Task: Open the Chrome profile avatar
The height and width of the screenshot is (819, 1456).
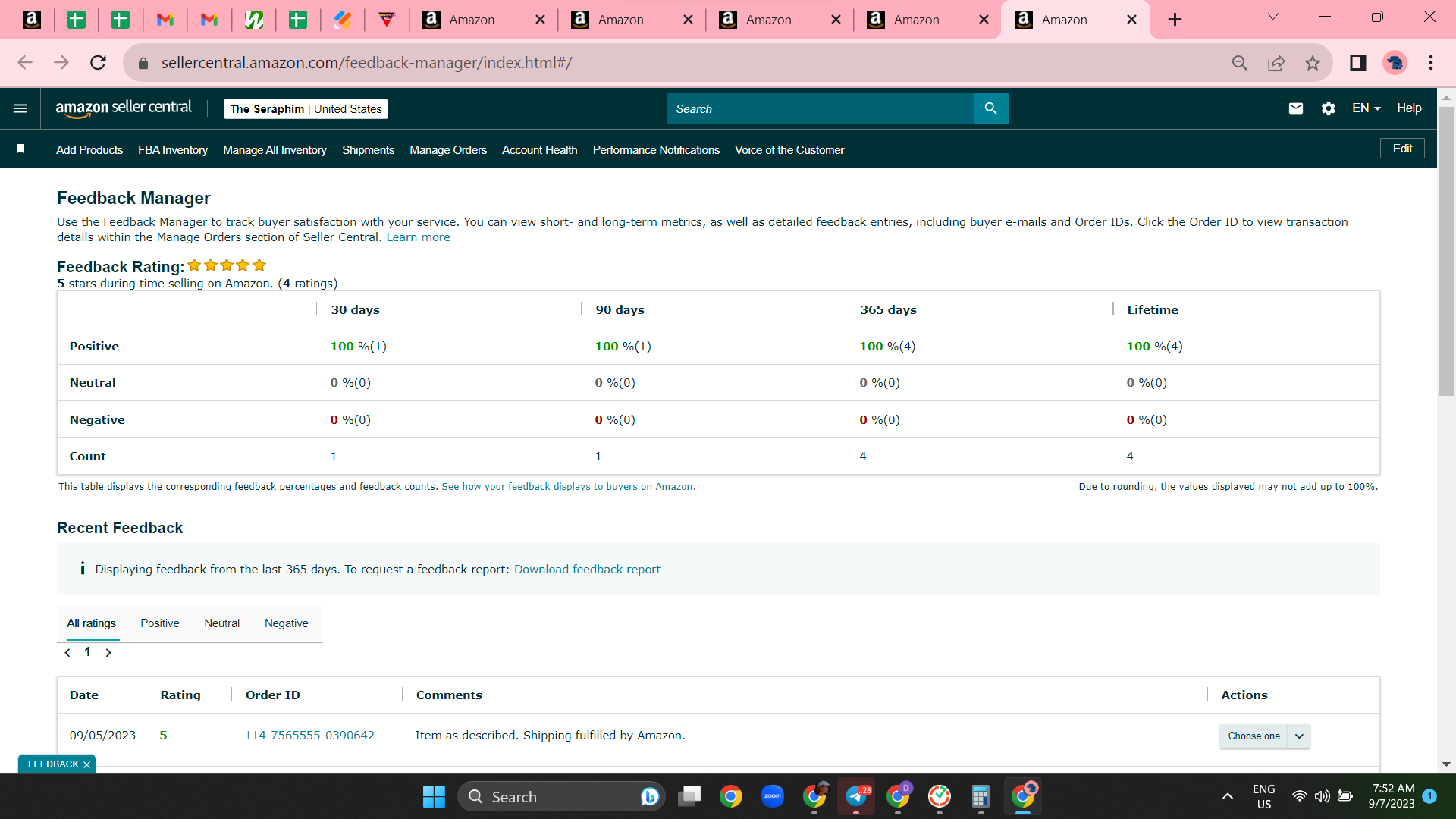Action: (1395, 63)
